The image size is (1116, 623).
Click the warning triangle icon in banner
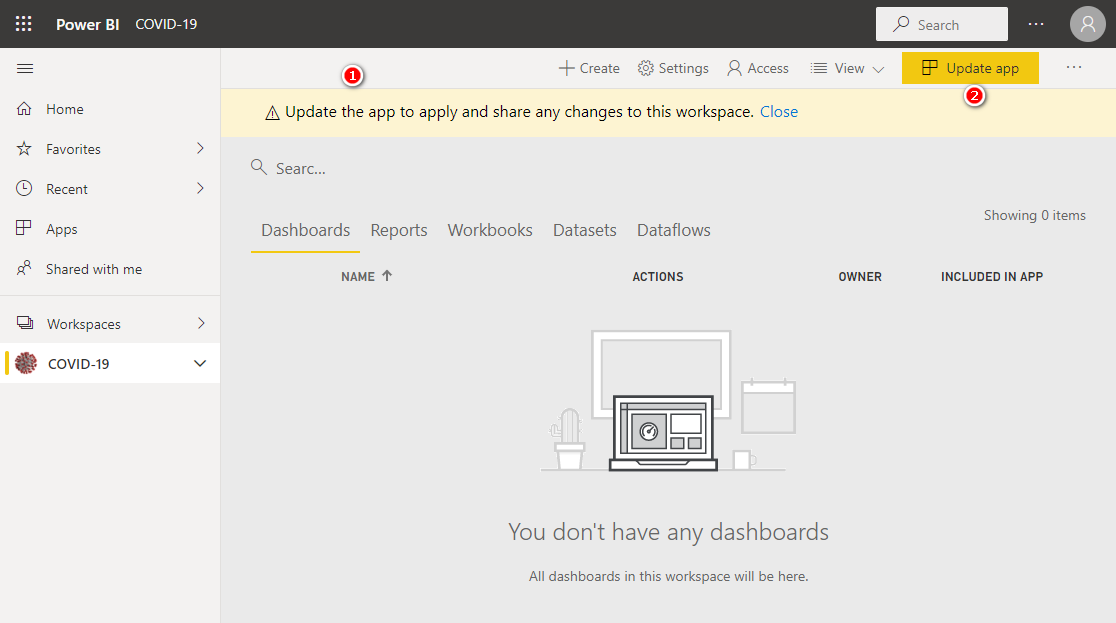[272, 112]
